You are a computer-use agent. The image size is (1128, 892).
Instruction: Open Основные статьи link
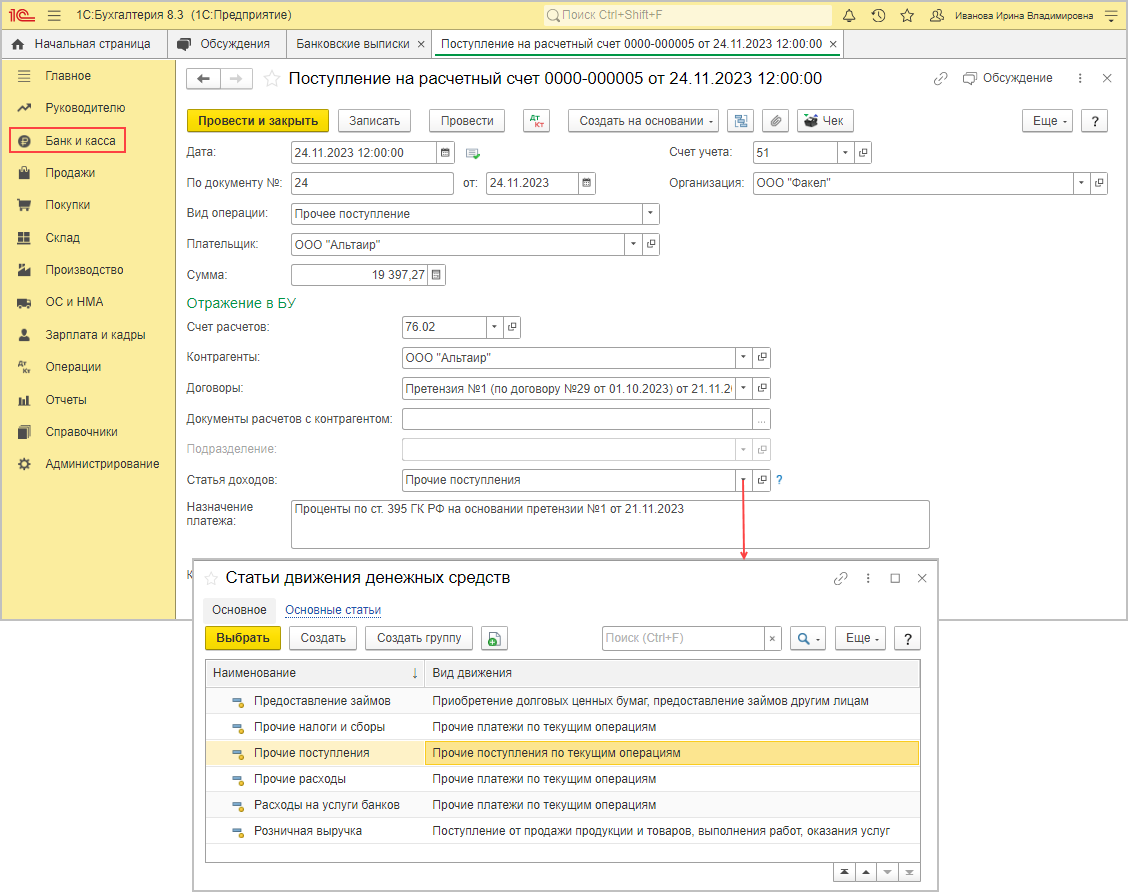[333, 610]
